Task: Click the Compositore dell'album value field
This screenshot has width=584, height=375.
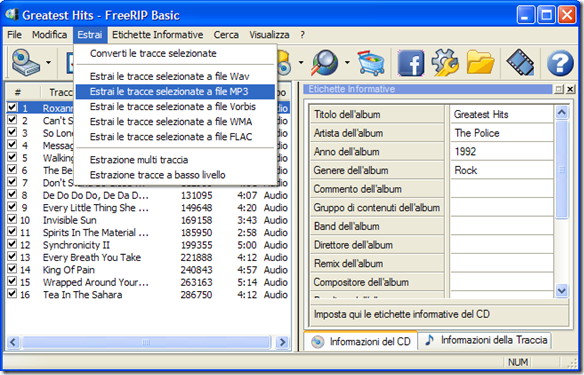Action: pos(501,282)
